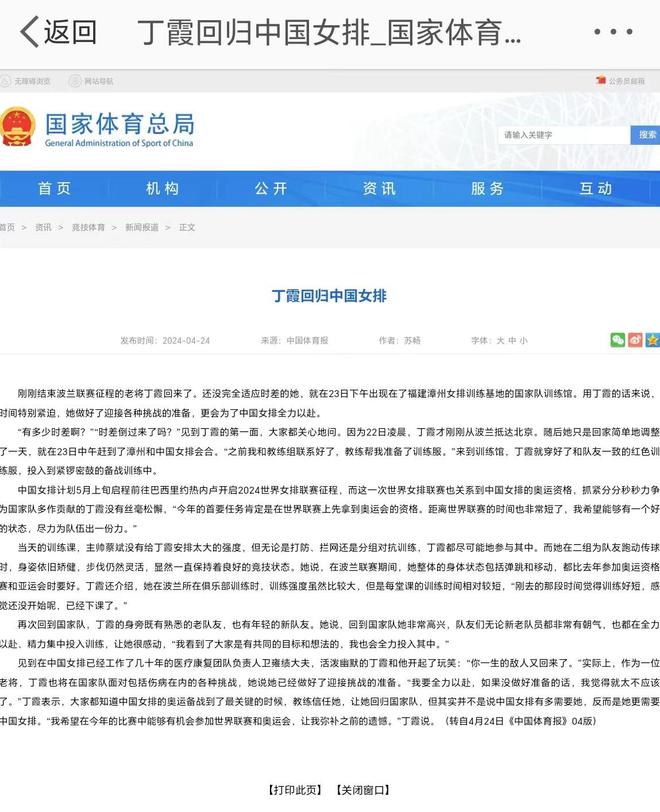
Task: Click the star favorite share icon
Action: coord(652,340)
